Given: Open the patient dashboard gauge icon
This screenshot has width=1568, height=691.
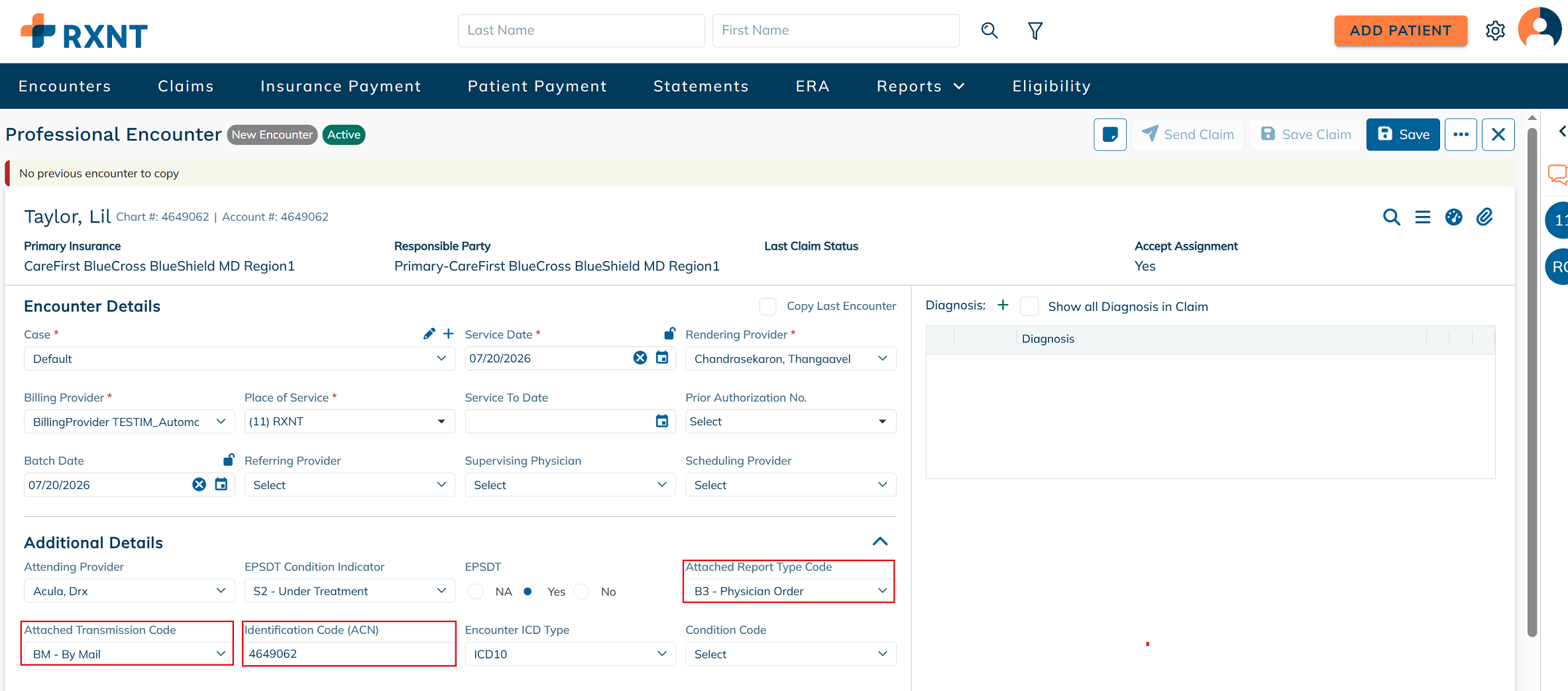Looking at the screenshot, I should 1453,217.
